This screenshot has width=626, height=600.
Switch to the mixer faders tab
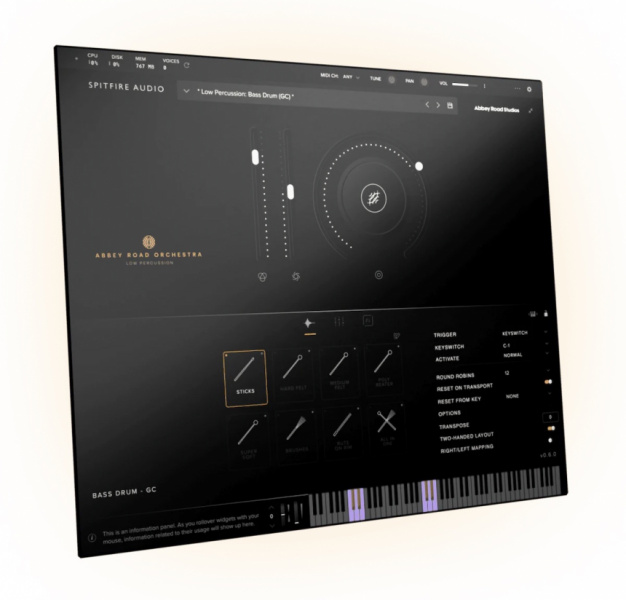pos(339,321)
